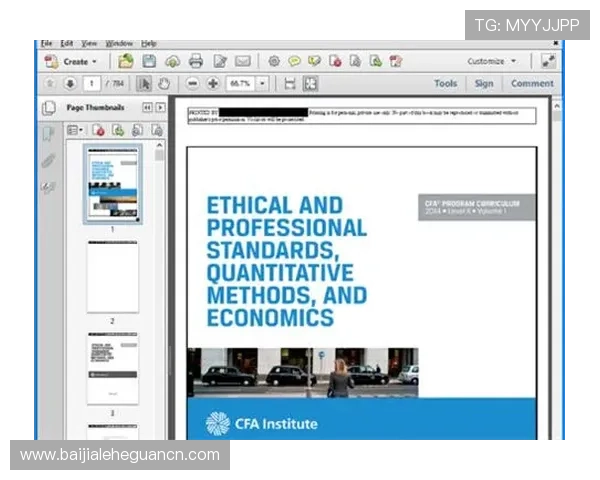This screenshot has height=480, width=600.
Task: Click the Email envelope icon
Action: click(x=243, y=61)
